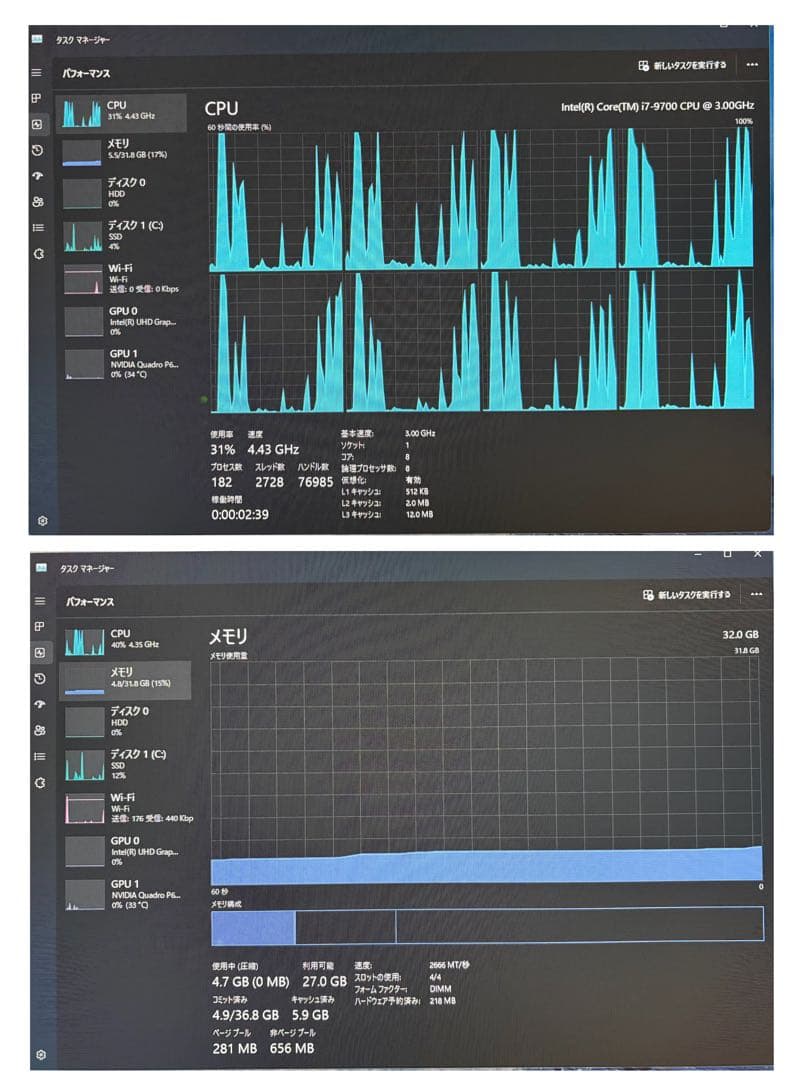Screen dimensions: 810x1080
Task: Open Settings gear in top Task Manager window
Action: pos(41,521)
